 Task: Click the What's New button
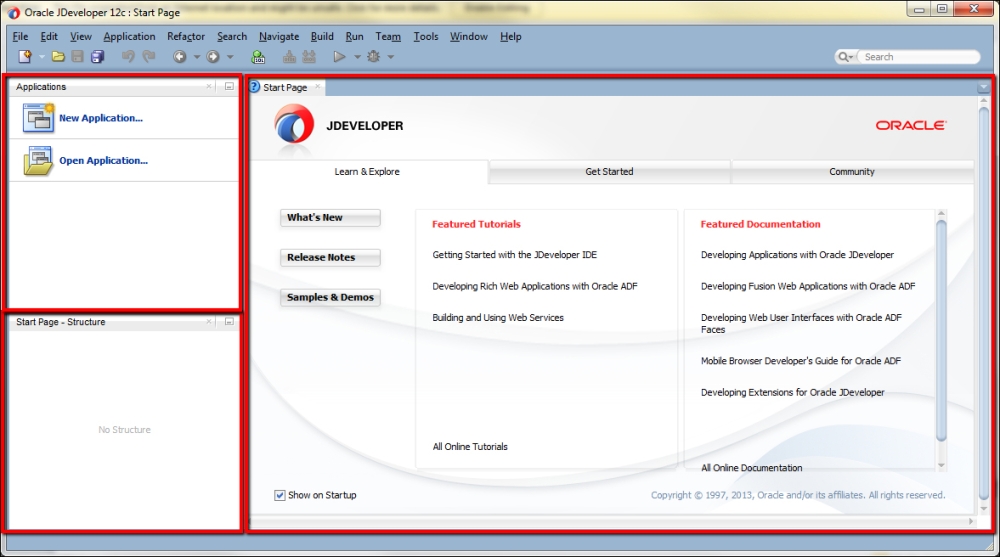click(330, 218)
